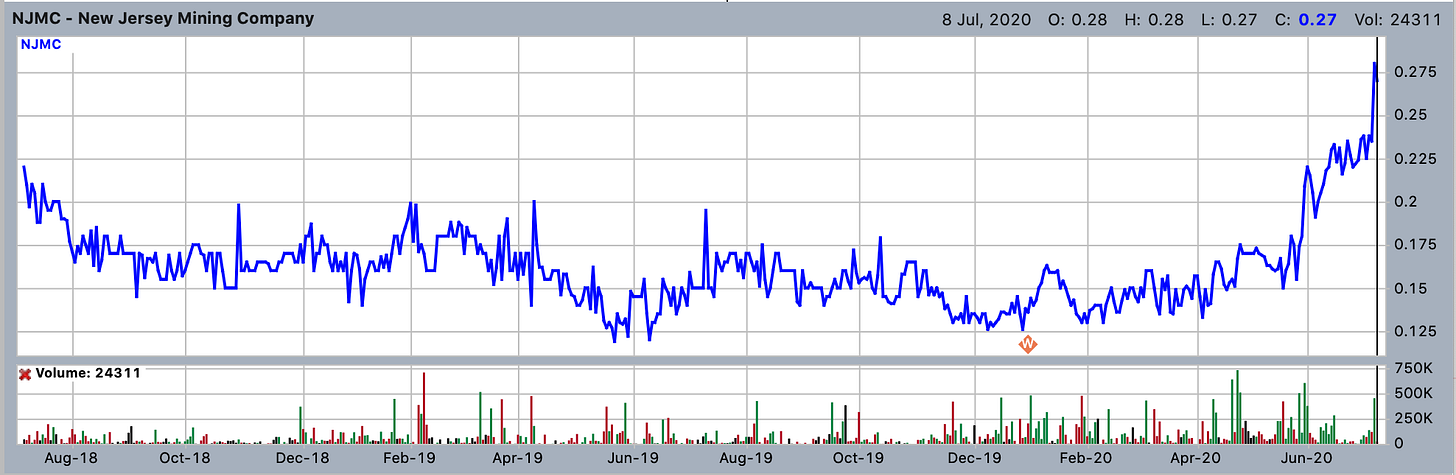
Task: Remove the Volume indicator with red X
Action: coord(25,374)
